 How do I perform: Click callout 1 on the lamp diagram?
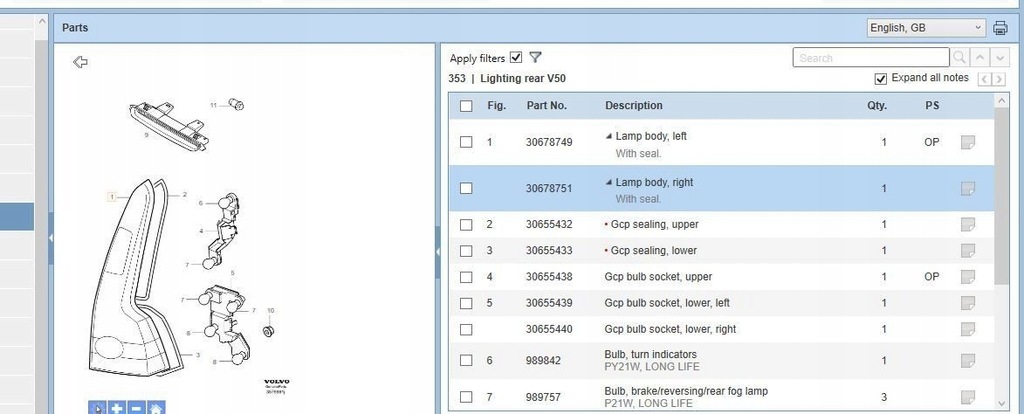click(x=112, y=197)
